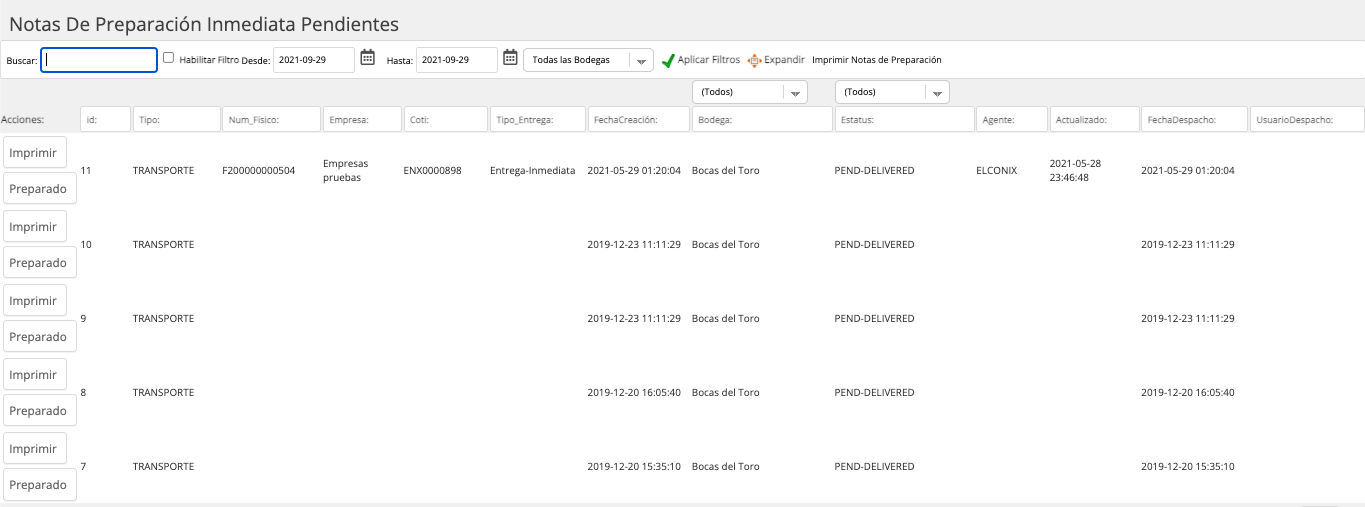Click Imprimir button for row id 10
Image resolution: width=1365 pixels, height=507 pixels.
[x=34, y=226]
